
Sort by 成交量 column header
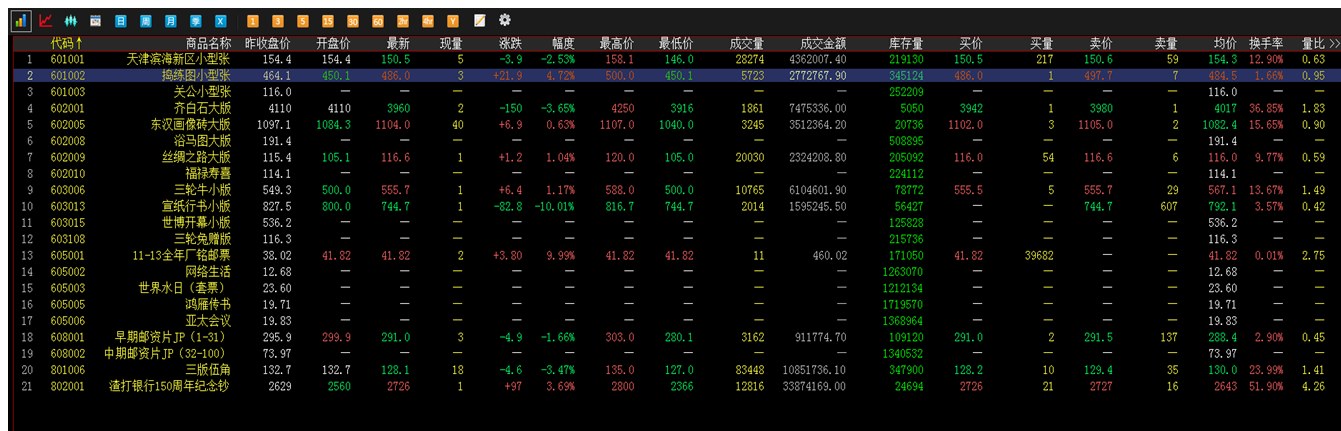(746, 44)
